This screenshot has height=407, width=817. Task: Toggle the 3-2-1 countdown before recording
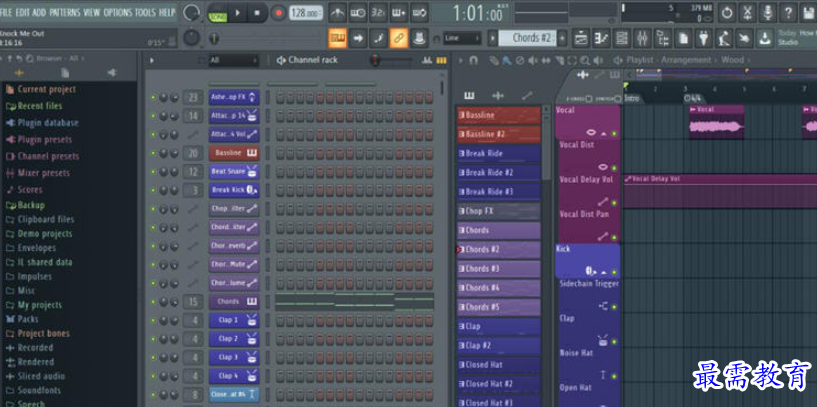[378, 13]
